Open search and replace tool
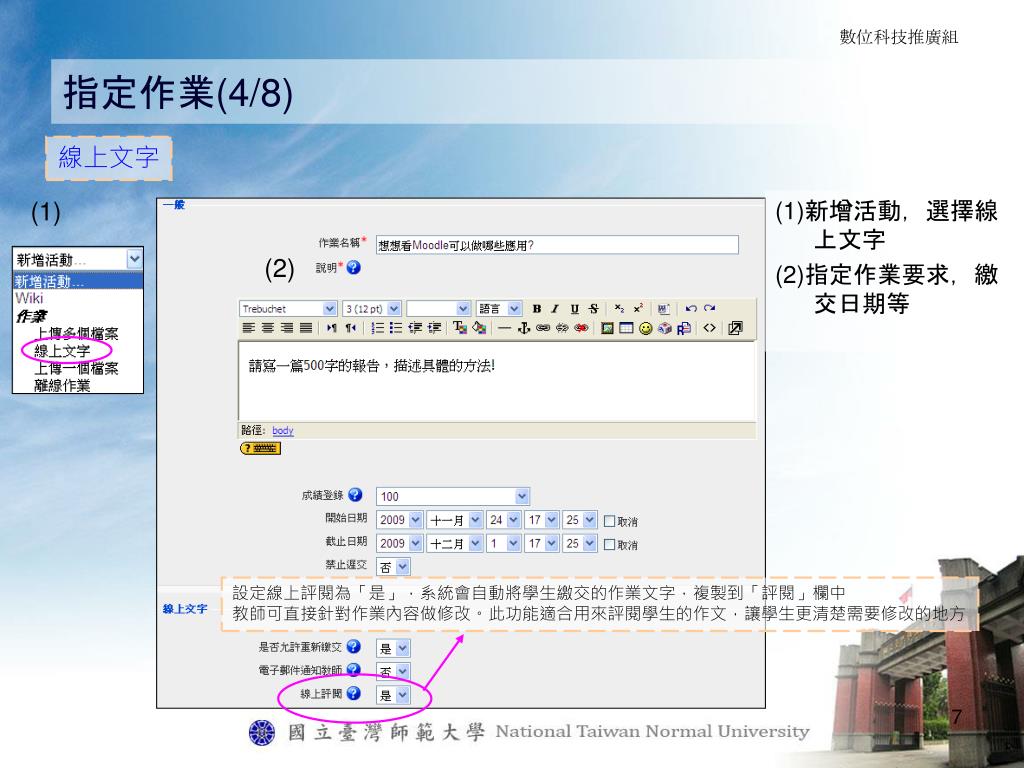The height and width of the screenshot is (768, 1024). click(x=684, y=328)
